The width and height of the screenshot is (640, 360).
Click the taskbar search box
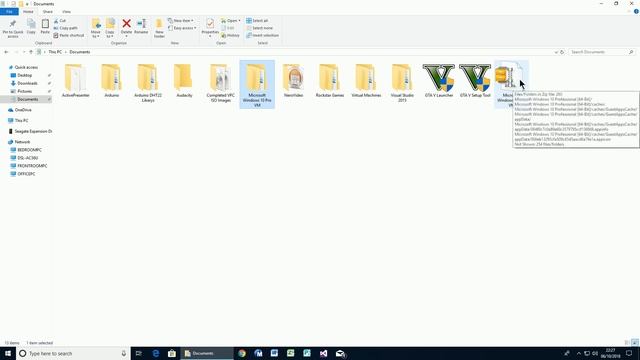coord(73,353)
